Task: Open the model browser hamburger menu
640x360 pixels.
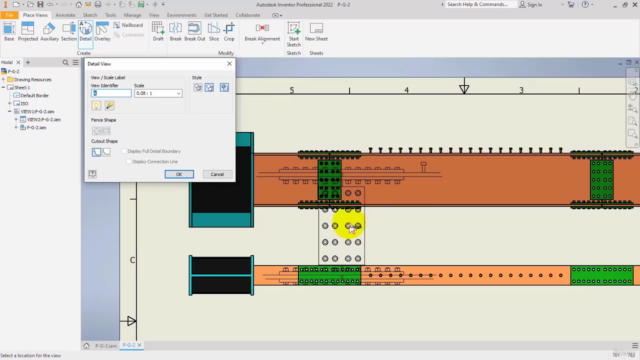Action: tap(76, 62)
